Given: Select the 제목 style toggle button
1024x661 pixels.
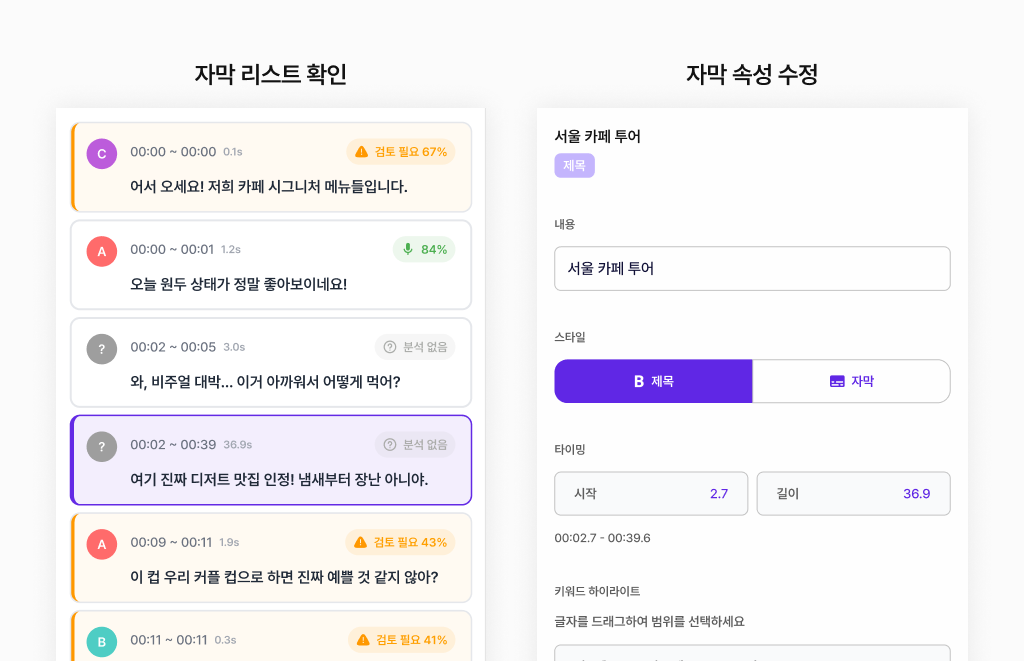Looking at the screenshot, I should 653,381.
